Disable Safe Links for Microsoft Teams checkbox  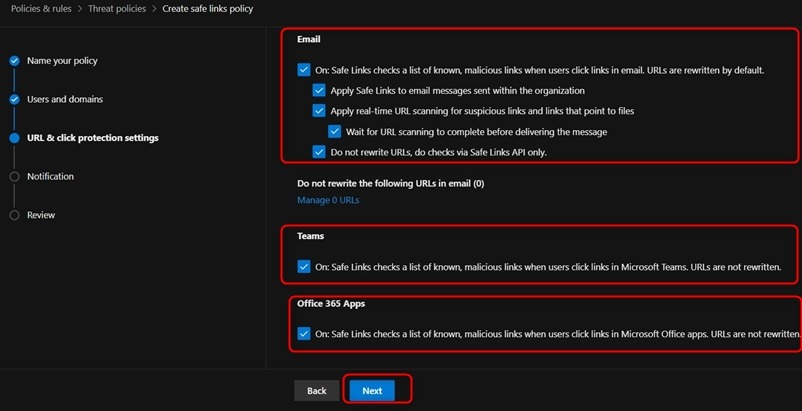pos(304,266)
